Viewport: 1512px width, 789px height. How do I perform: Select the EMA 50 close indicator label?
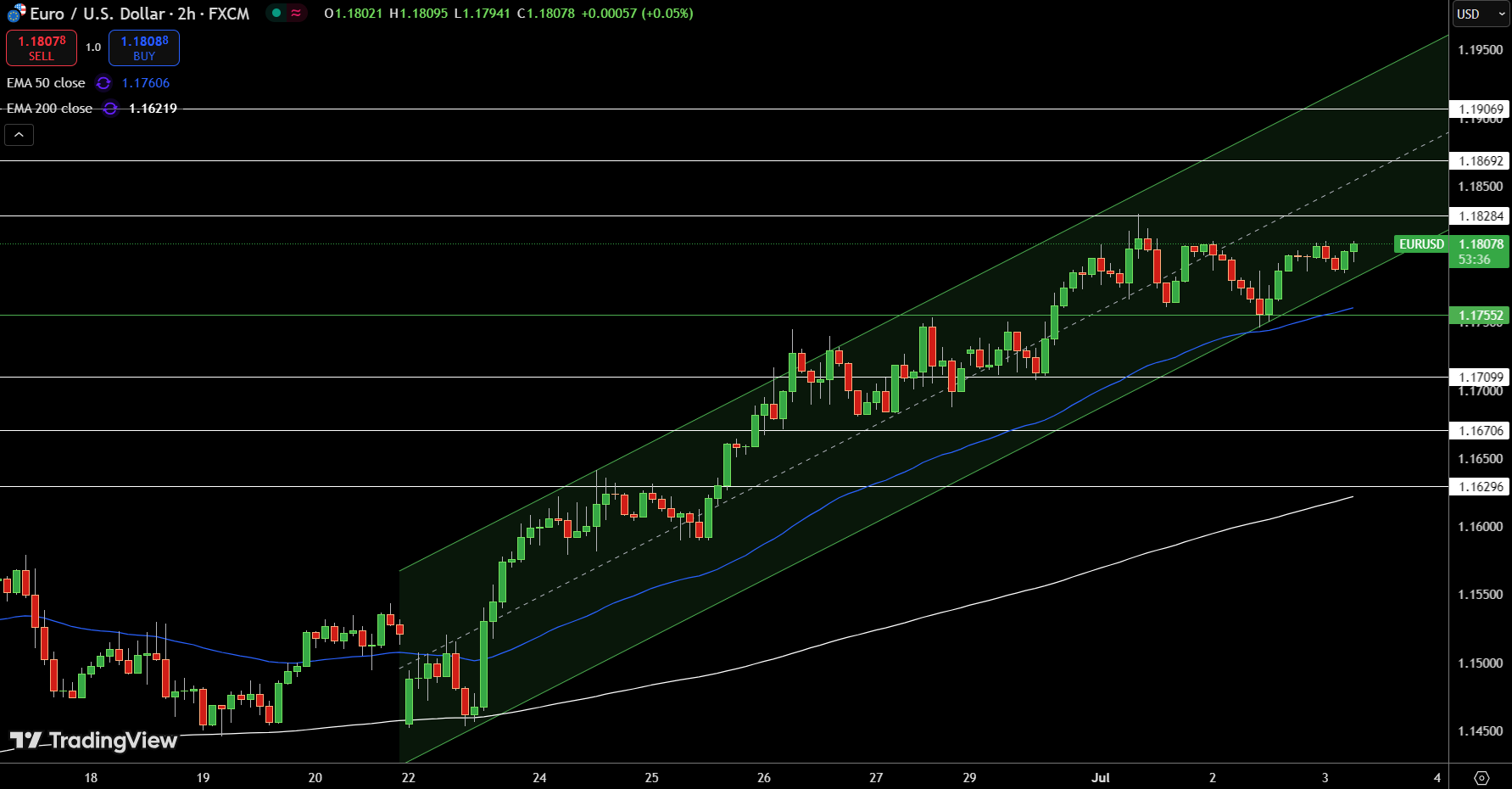(46, 83)
